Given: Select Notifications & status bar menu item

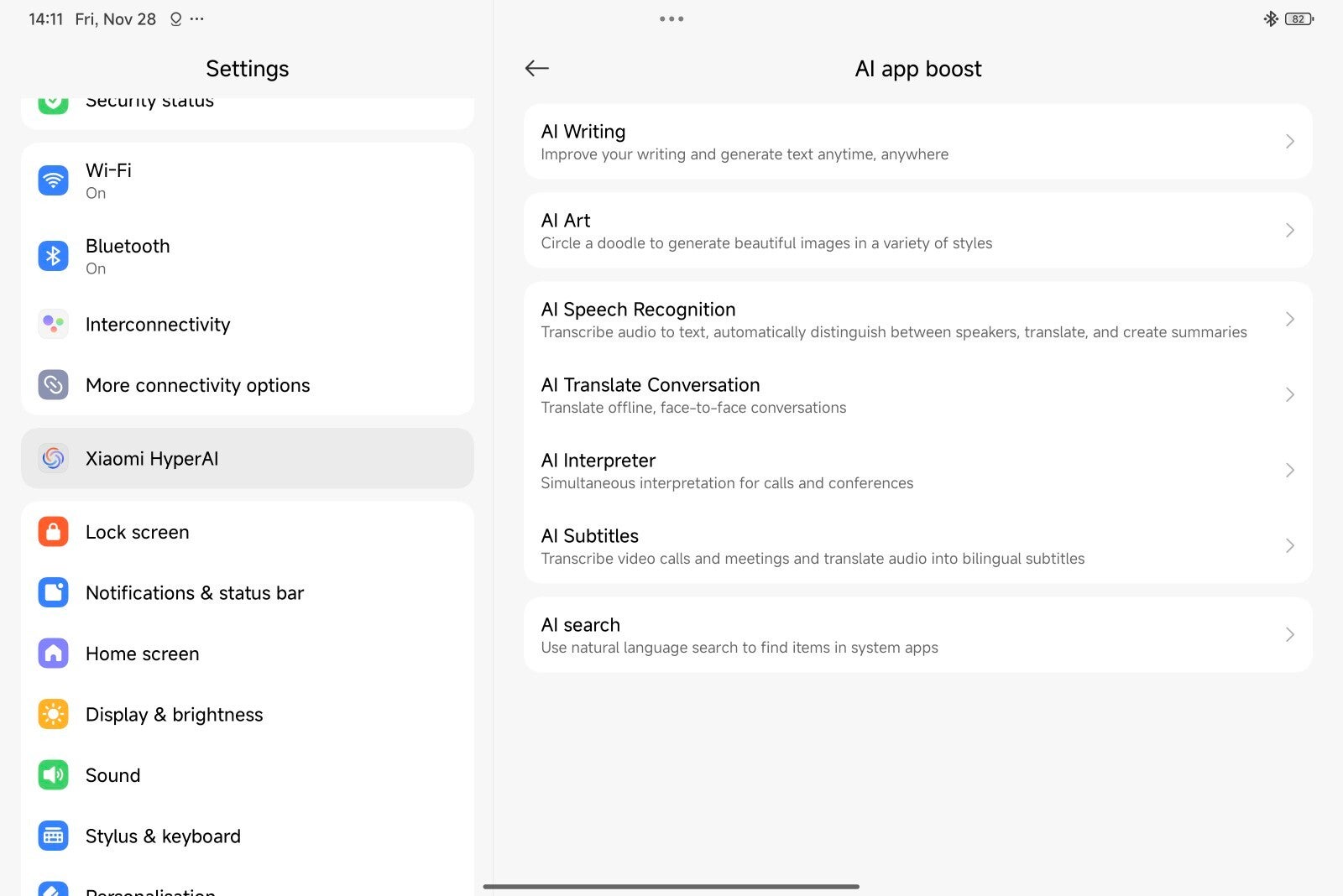Looking at the screenshot, I should pos(195,593).
